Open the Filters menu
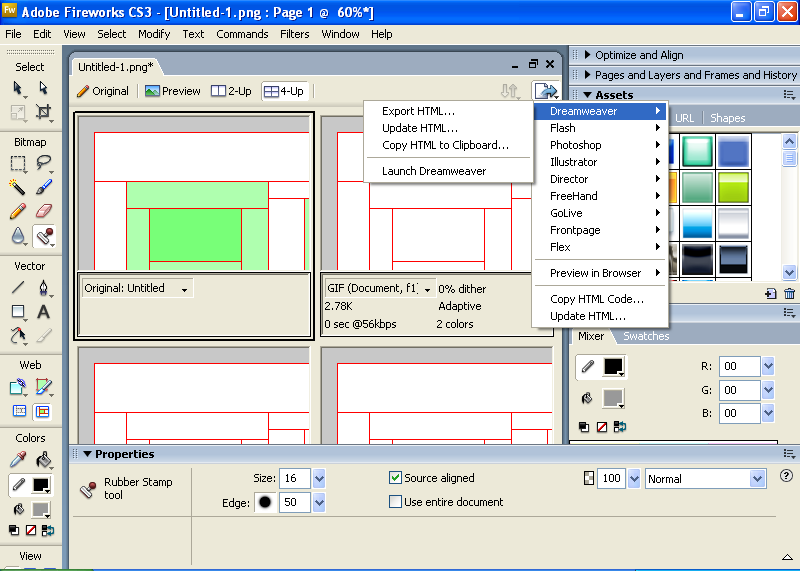 (x=294, y=34)
